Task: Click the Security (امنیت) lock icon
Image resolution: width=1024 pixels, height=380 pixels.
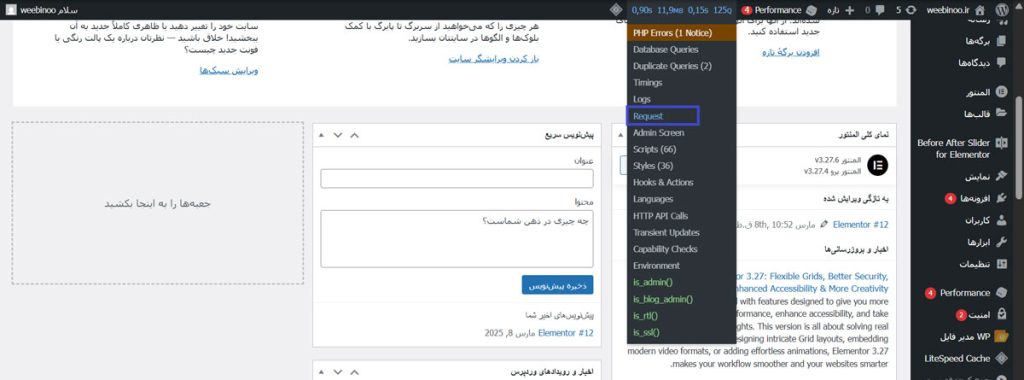Action: point(1001,315)
